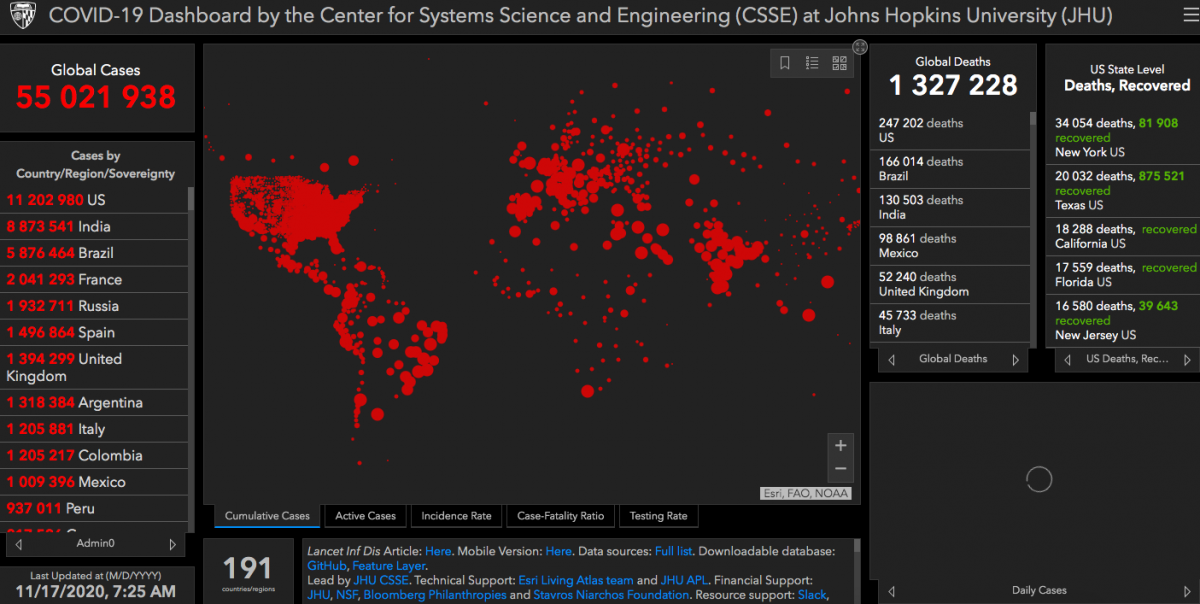Zoom in on the map
Image resolution: width=1200 pixels, height=604 pixels.
pyautogui.click(x=841, y=446)
